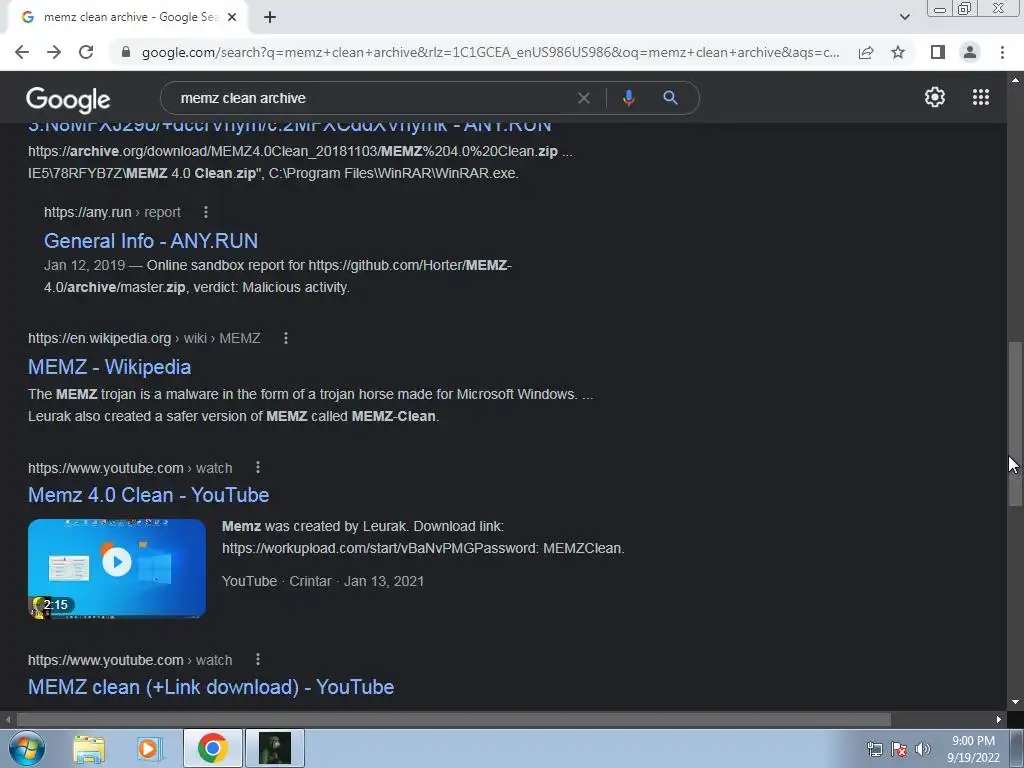Open MEMZ - Wikipedia result
Image resolution: width=1024 pixels, height=768 pixels.
pyautogui.click(x=109, y=367)
